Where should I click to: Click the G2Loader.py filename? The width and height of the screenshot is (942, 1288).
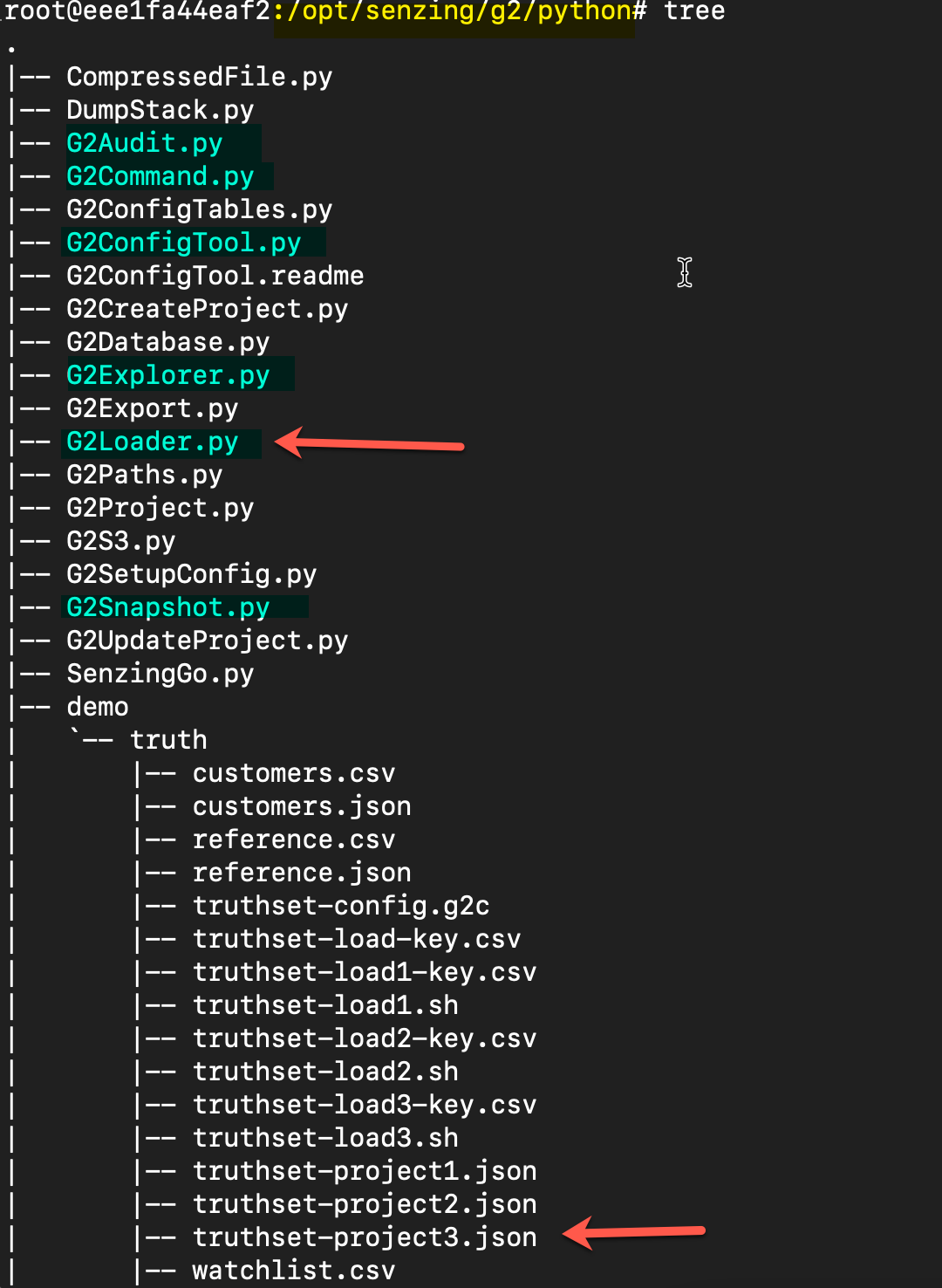(x=152, y=442)
